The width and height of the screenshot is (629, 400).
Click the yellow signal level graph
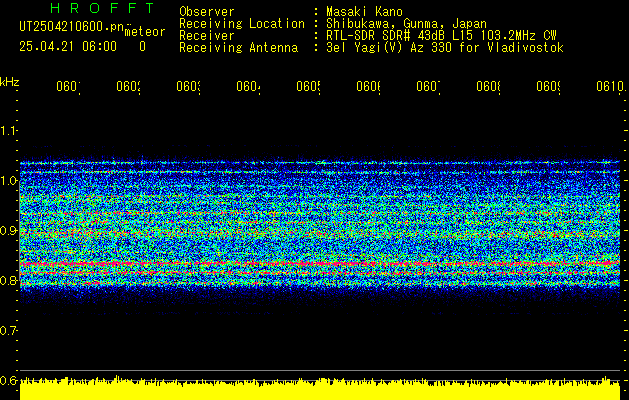click(320, 388)
